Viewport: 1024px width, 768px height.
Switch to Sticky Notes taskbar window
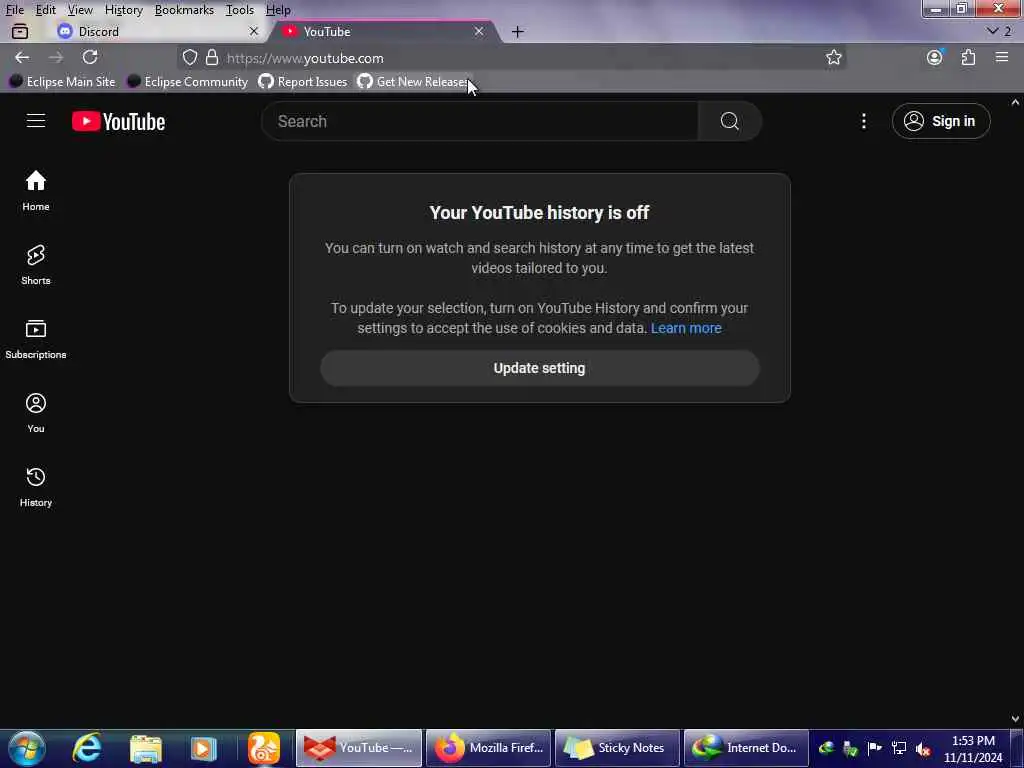617,748
